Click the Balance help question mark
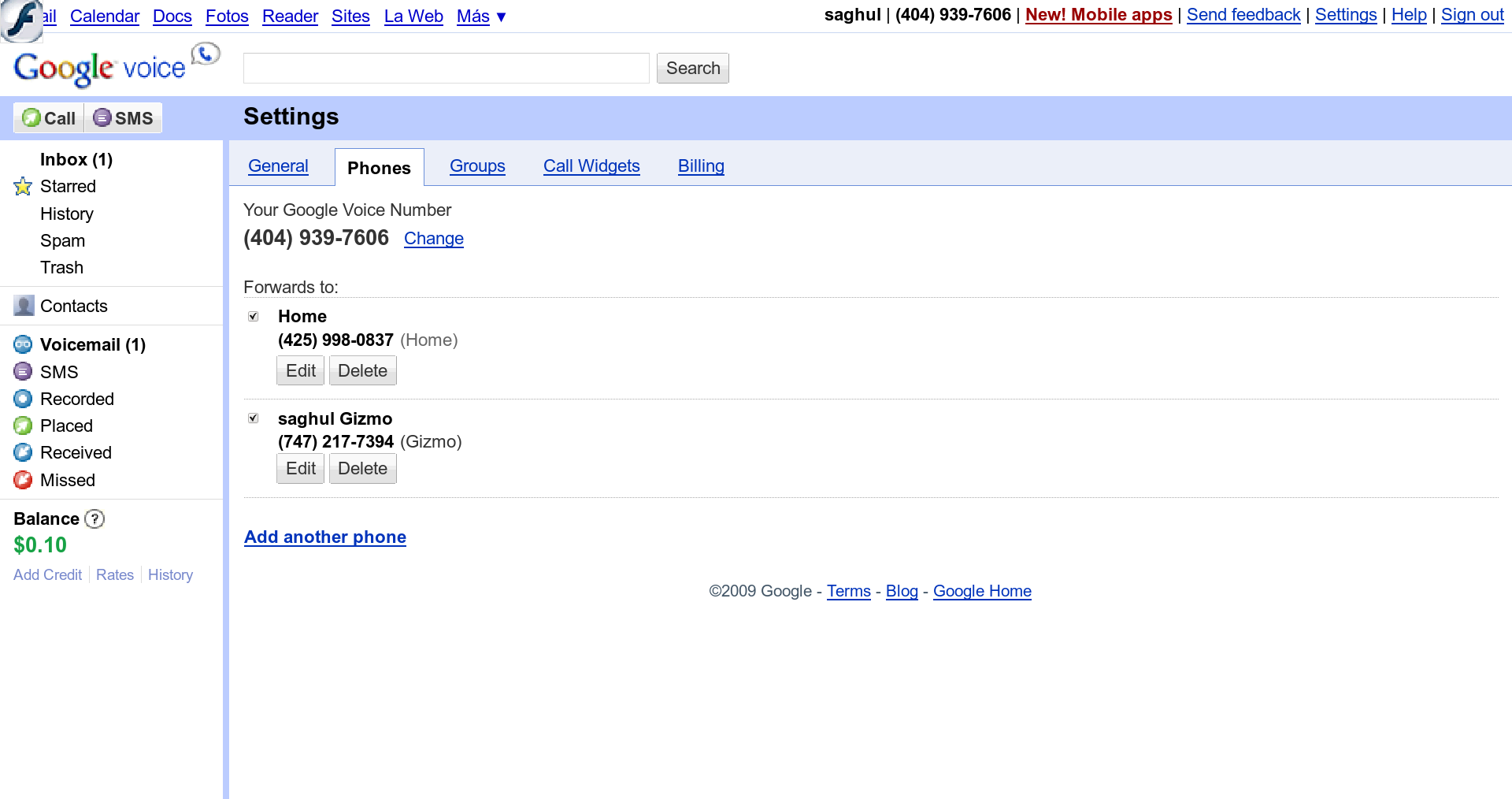 pos(94,518)
